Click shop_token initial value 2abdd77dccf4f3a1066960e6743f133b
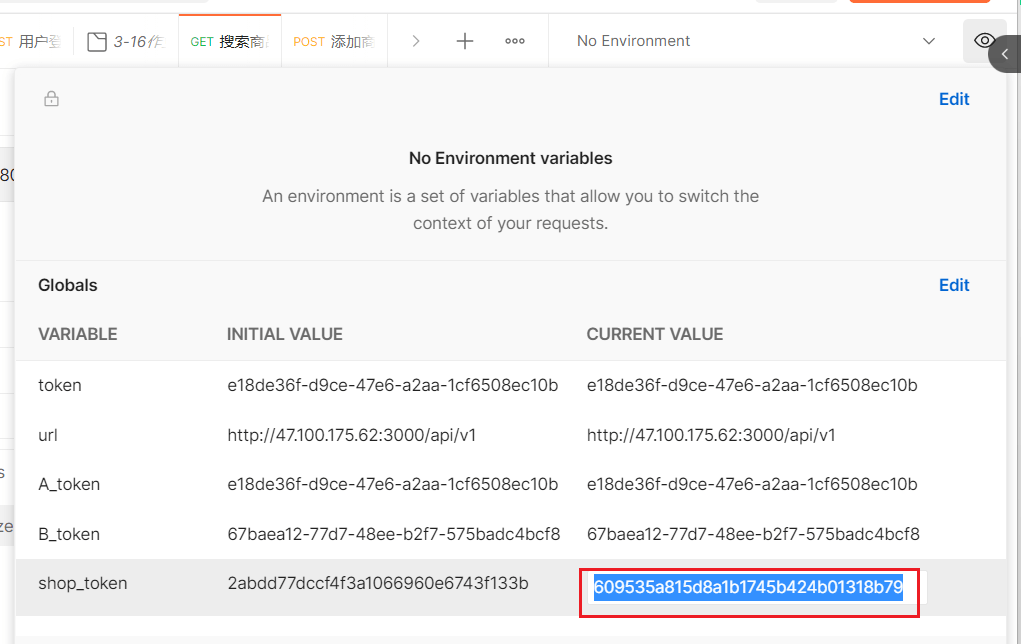The height and width of the screenshot is (644, 1021). click(x=378, y=583)
